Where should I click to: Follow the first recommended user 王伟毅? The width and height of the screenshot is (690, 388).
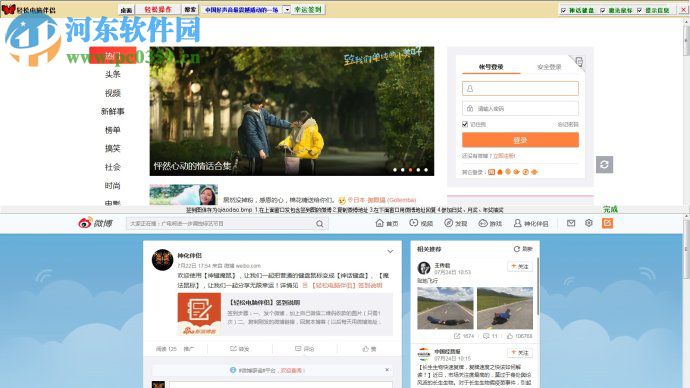[520, 267]
